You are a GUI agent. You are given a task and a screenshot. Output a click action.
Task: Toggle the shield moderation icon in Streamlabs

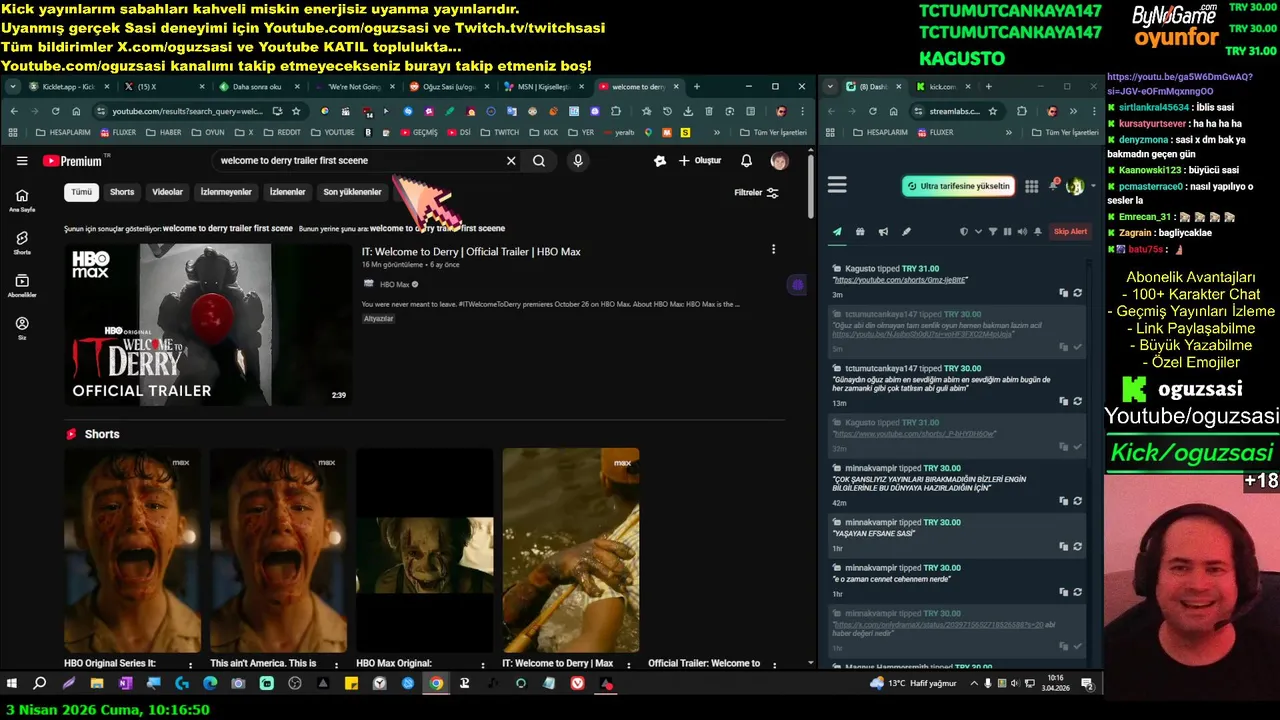coord(964,232)
